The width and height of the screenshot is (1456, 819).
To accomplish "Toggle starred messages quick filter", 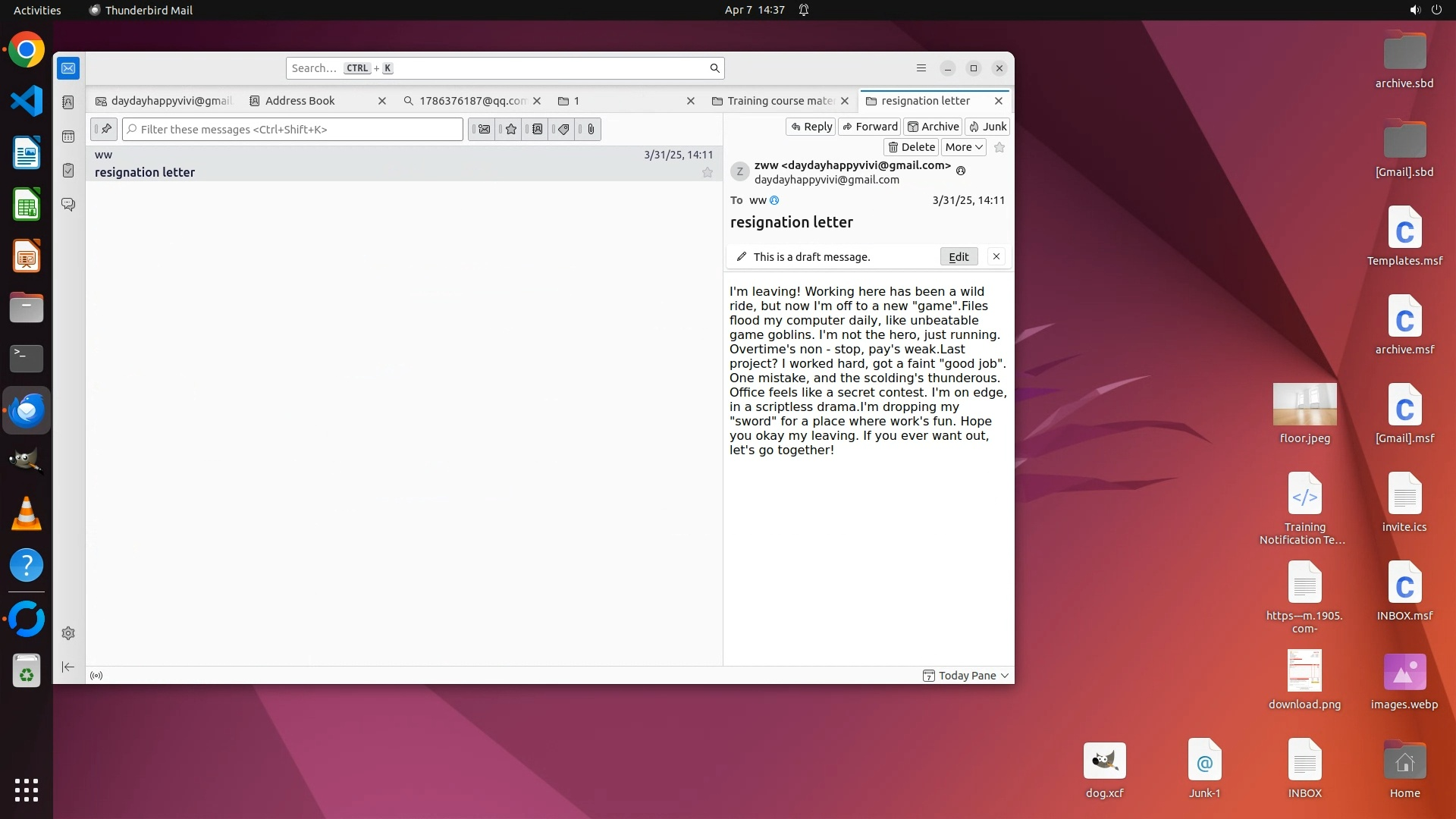I will (510, 130).
